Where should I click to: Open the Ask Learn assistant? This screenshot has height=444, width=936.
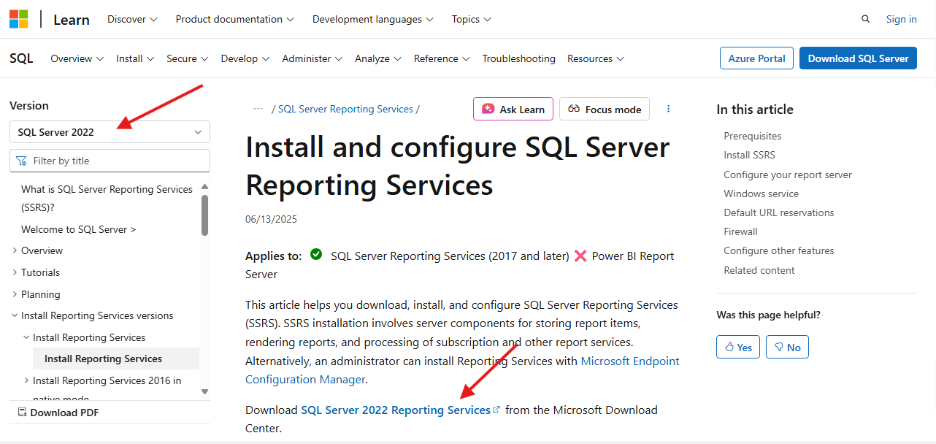(x=513, y=109)
